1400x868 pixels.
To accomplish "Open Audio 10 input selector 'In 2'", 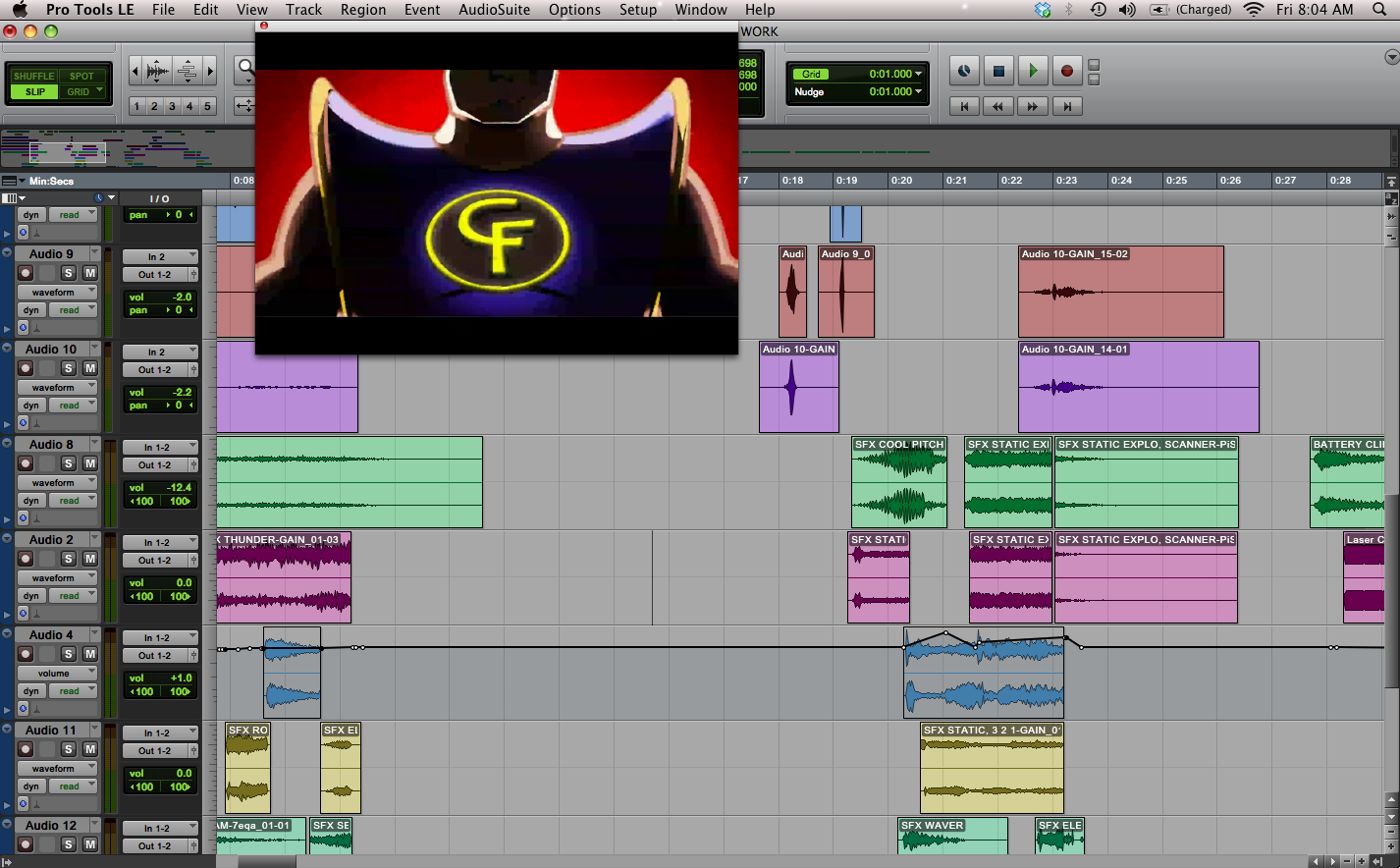I will click(160, 352).
